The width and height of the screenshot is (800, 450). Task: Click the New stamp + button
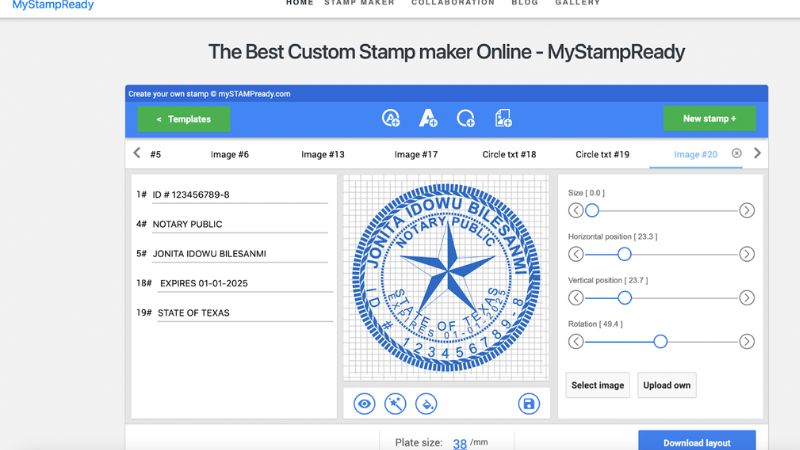coord(710,118)
